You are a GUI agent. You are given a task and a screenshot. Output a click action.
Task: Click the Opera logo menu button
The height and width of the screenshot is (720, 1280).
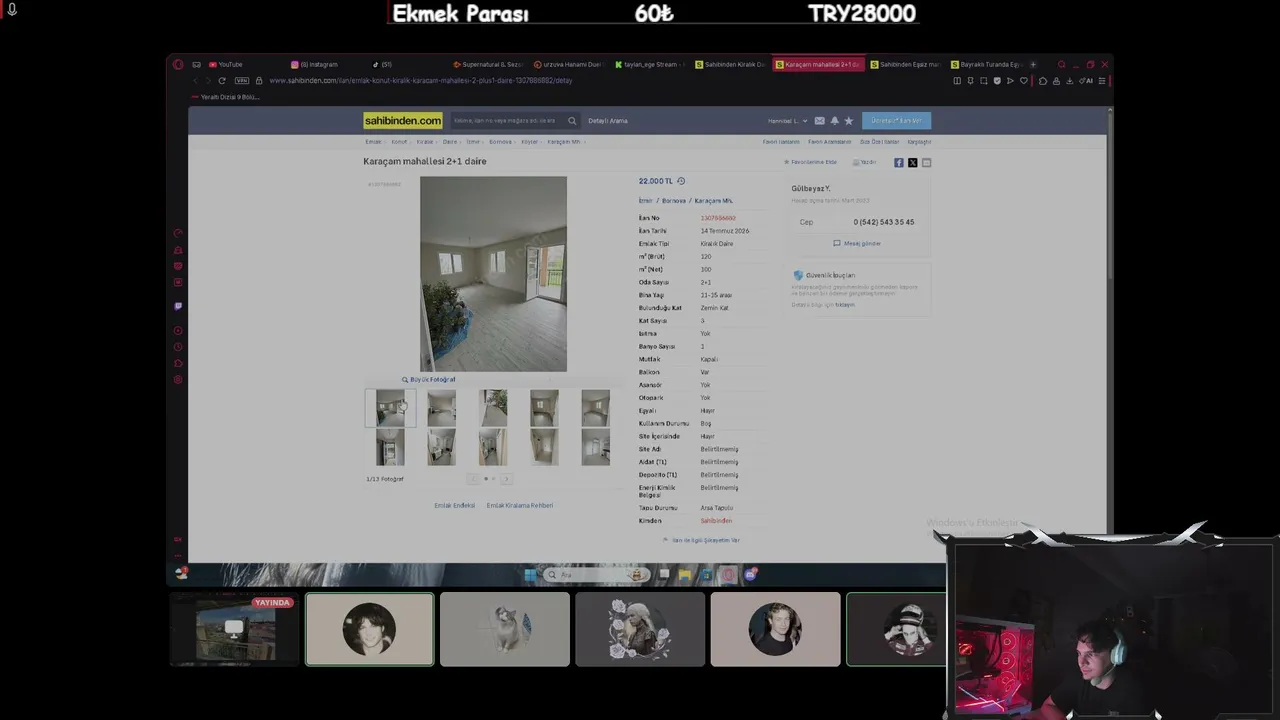[x=178, y=64]
